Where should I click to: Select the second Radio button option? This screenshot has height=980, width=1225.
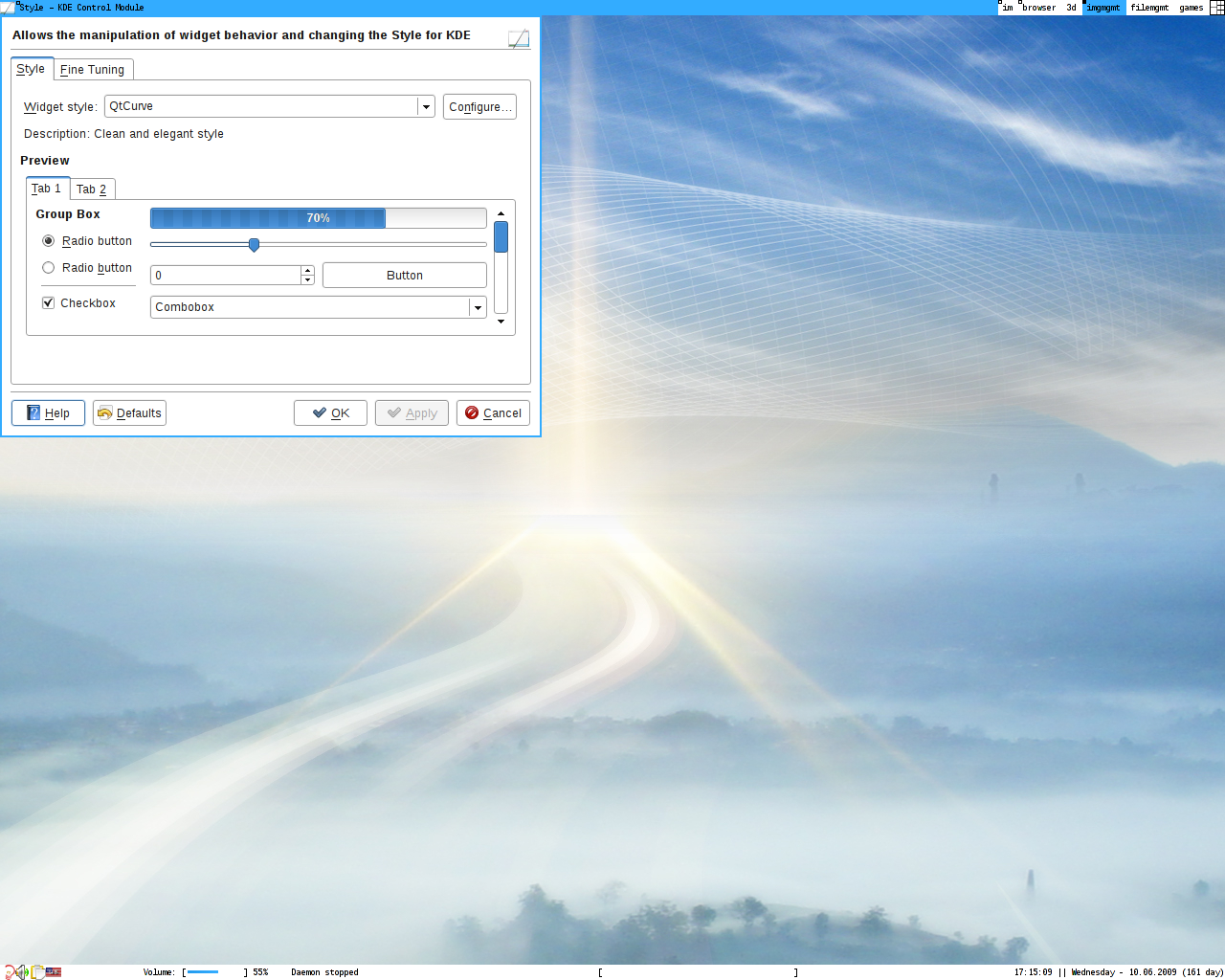48,268
